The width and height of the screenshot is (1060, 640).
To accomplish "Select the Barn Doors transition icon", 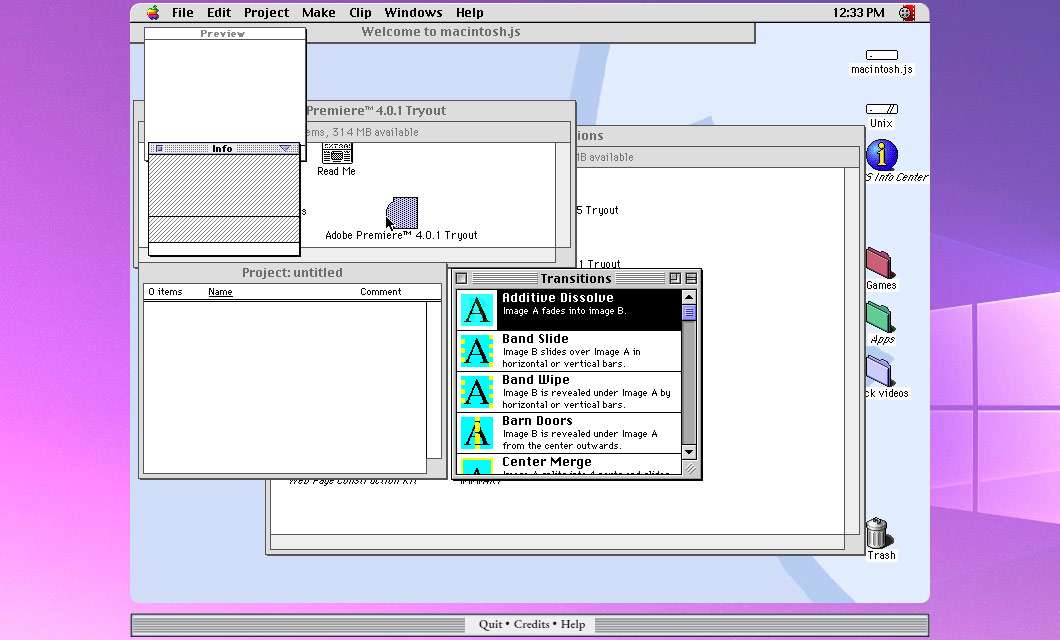I will click(x=477, y=433).
